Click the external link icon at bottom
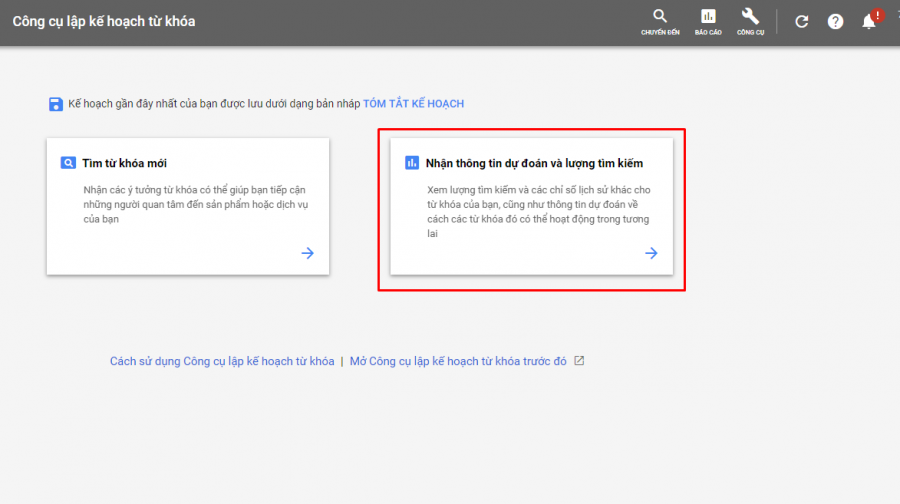 click(578, 361)
